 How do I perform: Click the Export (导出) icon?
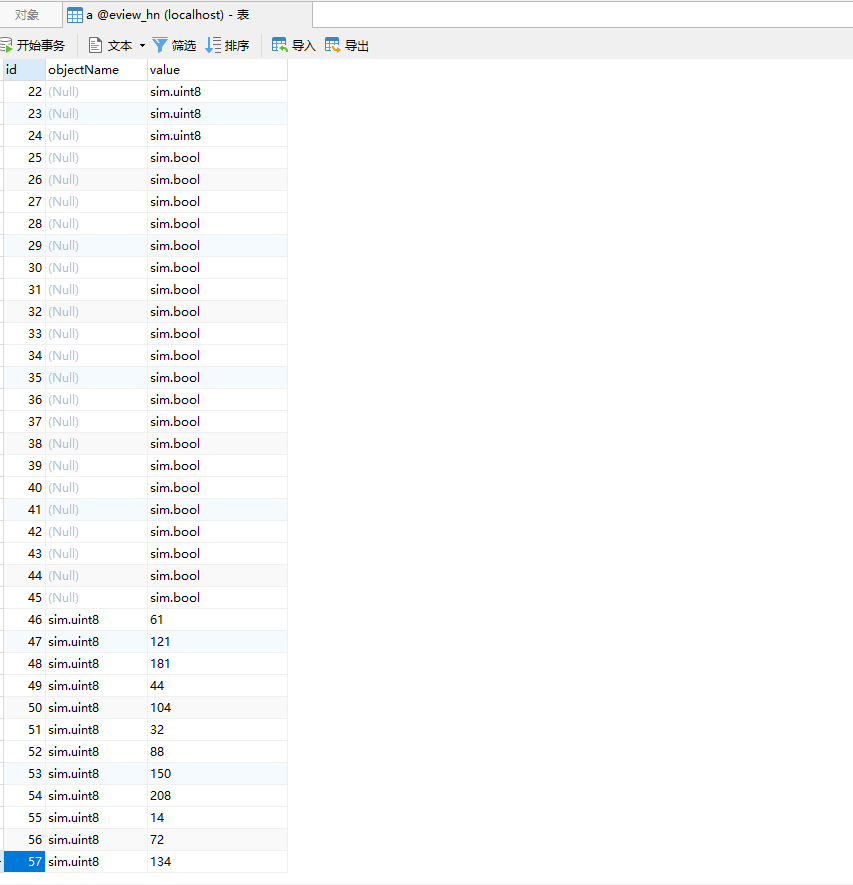click(333, 45)
